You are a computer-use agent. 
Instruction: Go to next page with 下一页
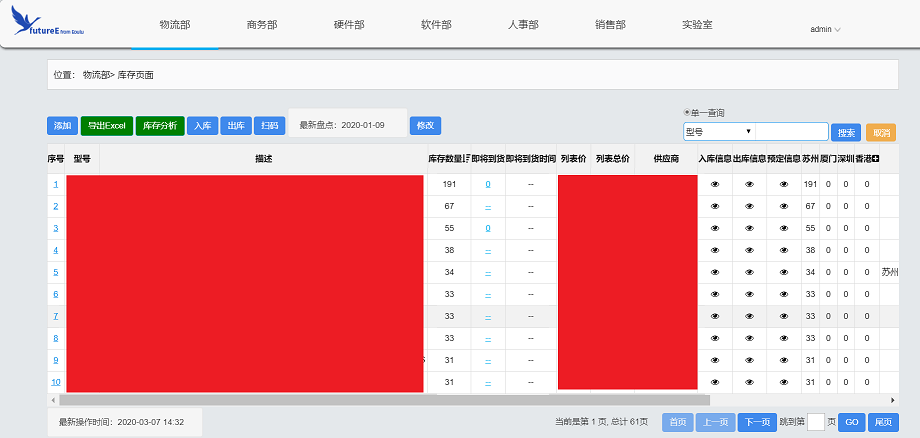[x=758, y=422]
